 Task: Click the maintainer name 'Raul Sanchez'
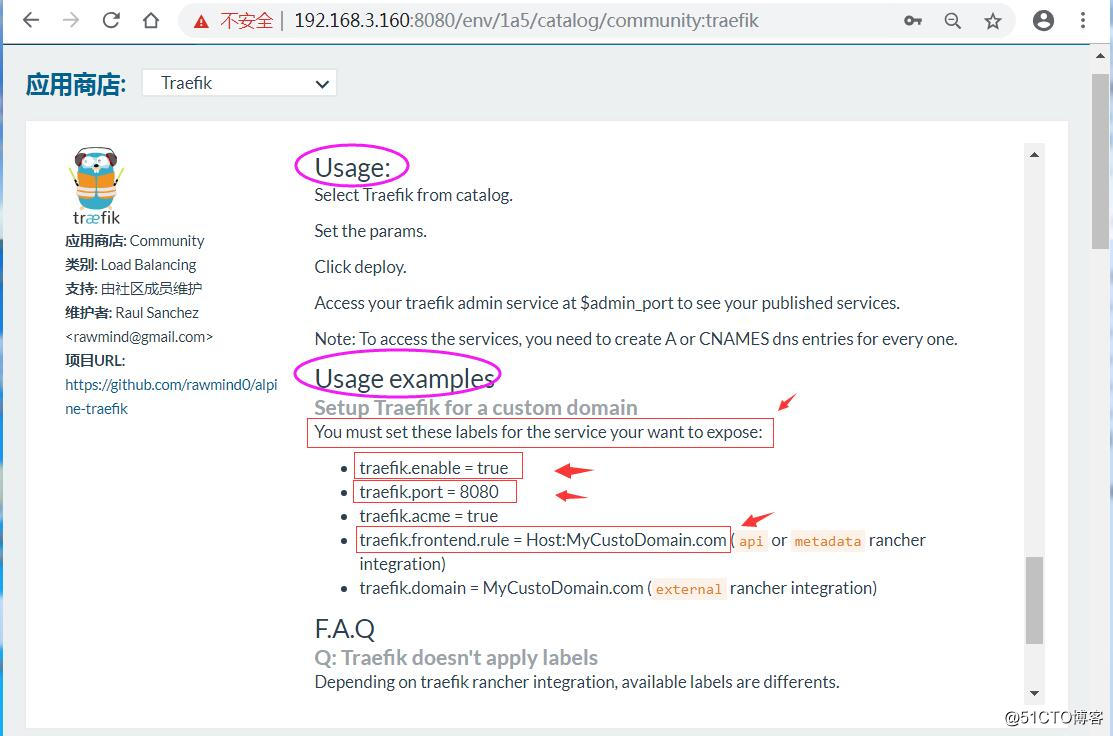[x=157, y=313]
